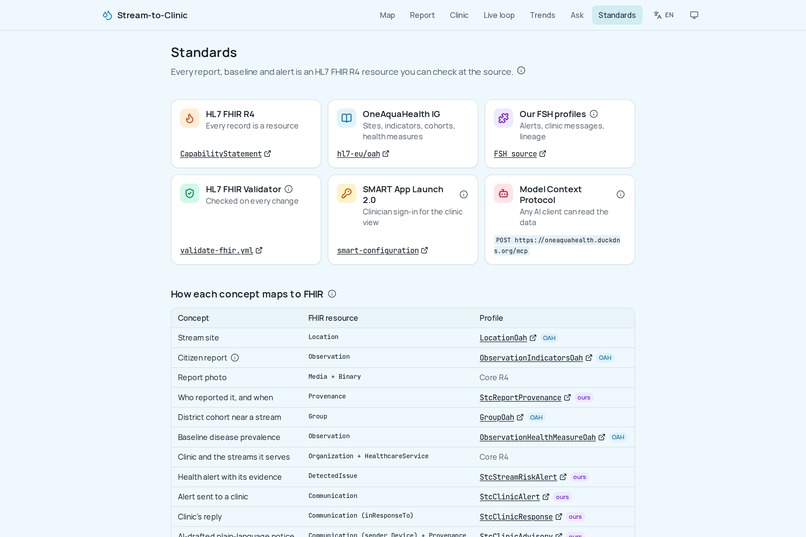
Task: Click the ours badge beside StcStreamRiskAlert
Action: pos(579,477)
